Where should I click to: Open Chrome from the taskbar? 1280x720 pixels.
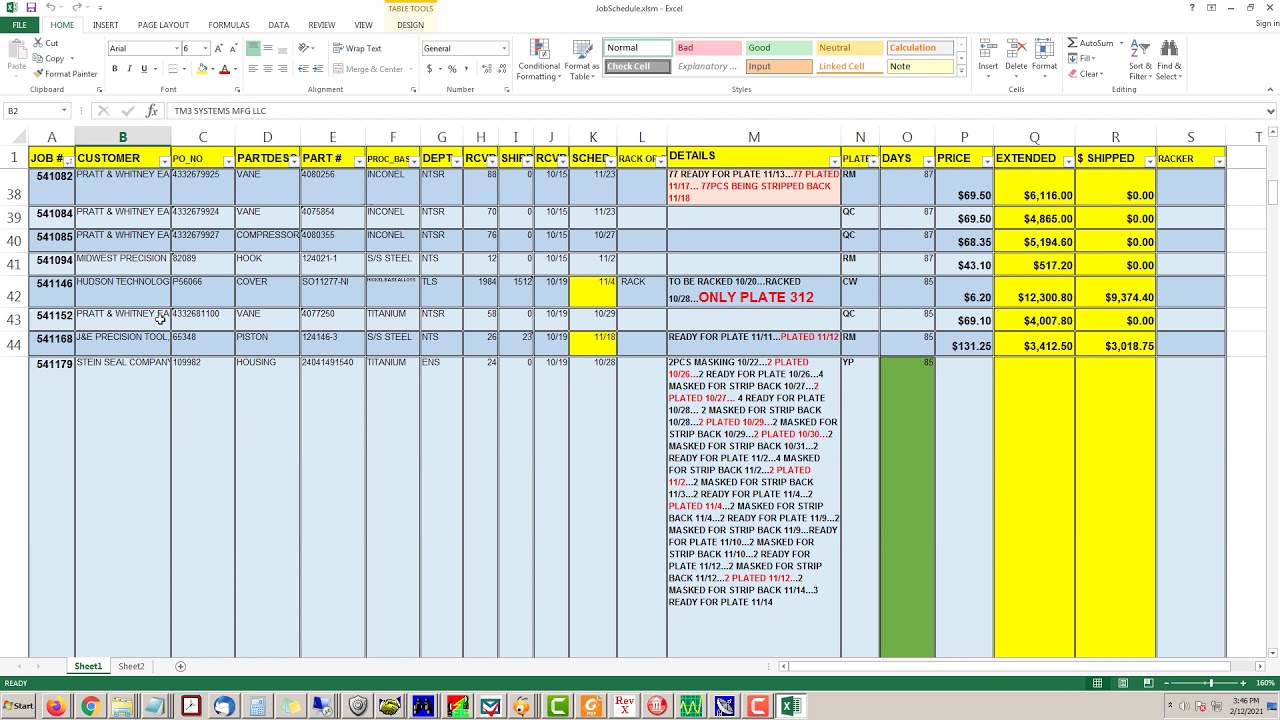(90, 707)
